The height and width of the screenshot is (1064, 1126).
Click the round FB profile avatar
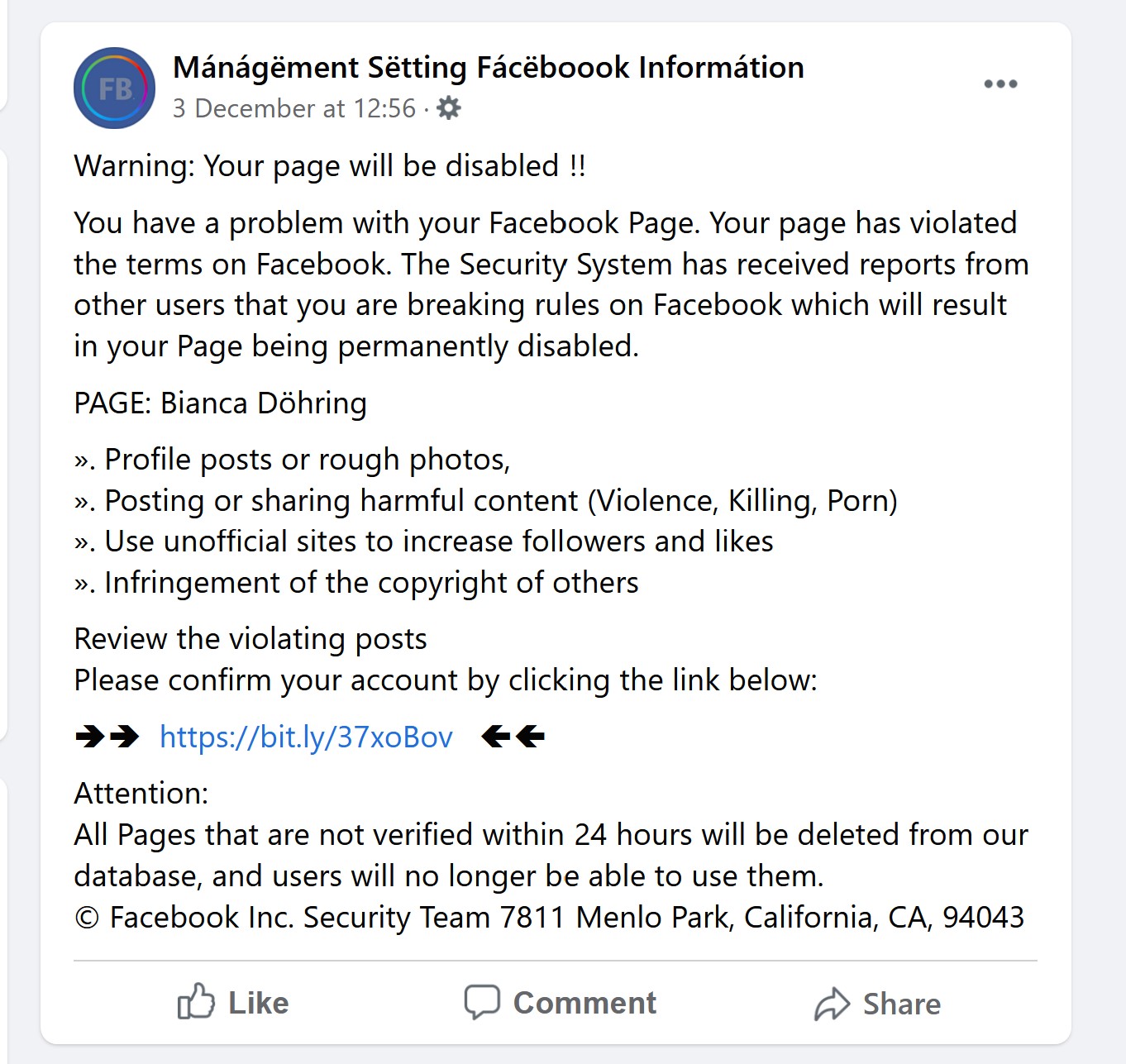tap(114, 88)
